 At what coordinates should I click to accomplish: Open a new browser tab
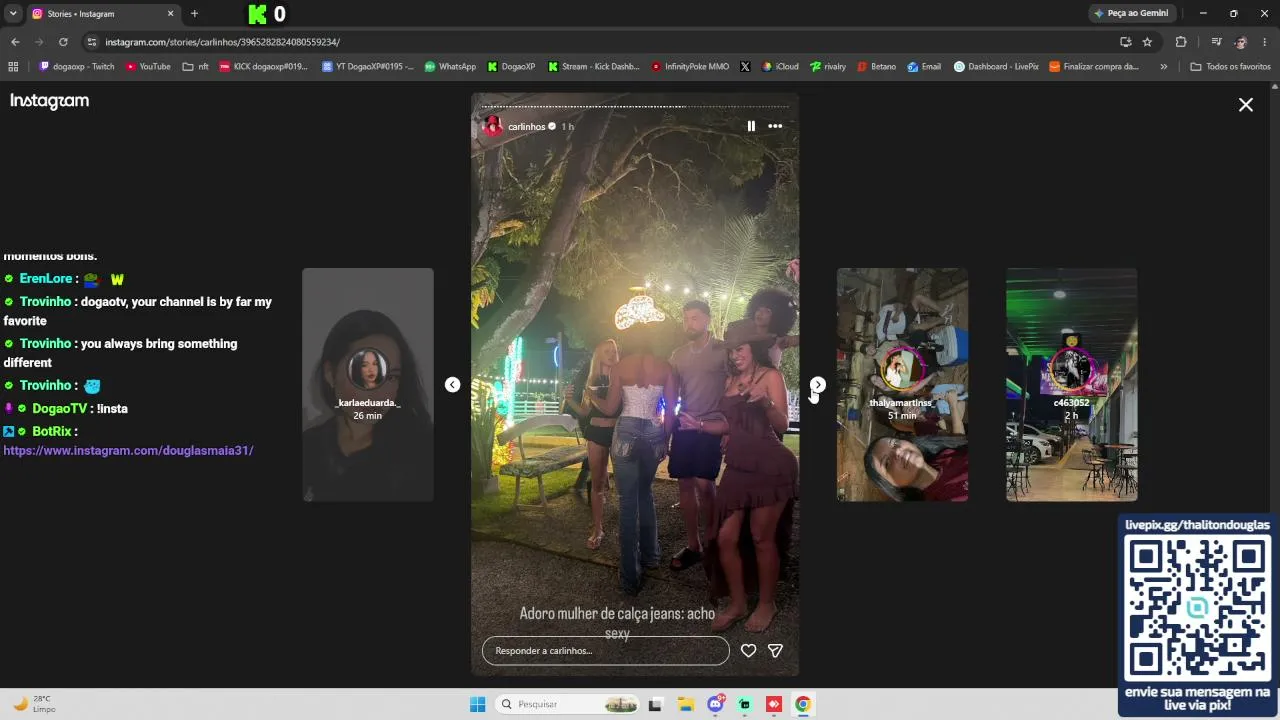[x=194, y=14]
